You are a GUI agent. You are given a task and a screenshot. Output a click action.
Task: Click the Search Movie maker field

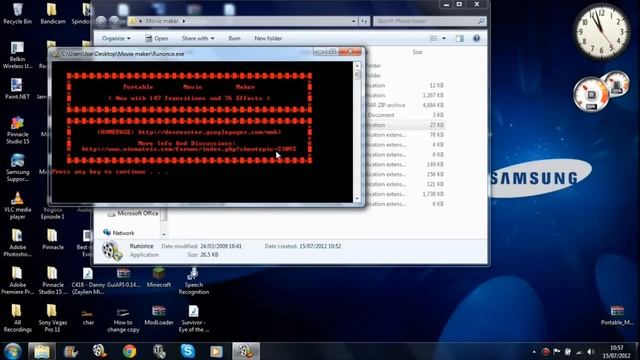(429, 21)
